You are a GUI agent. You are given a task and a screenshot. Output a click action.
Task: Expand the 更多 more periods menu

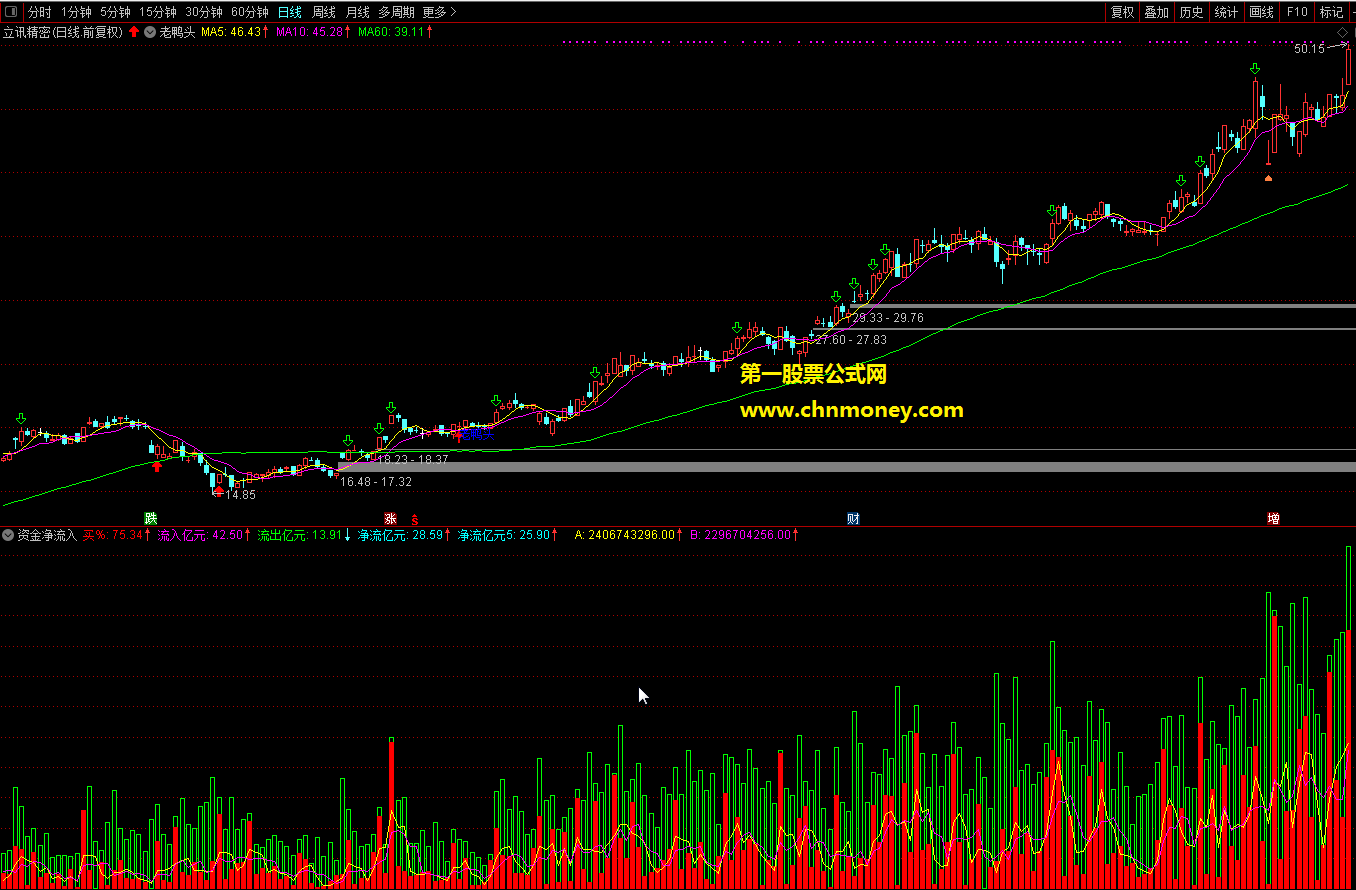pyautogui.click(x=439, y=12)
